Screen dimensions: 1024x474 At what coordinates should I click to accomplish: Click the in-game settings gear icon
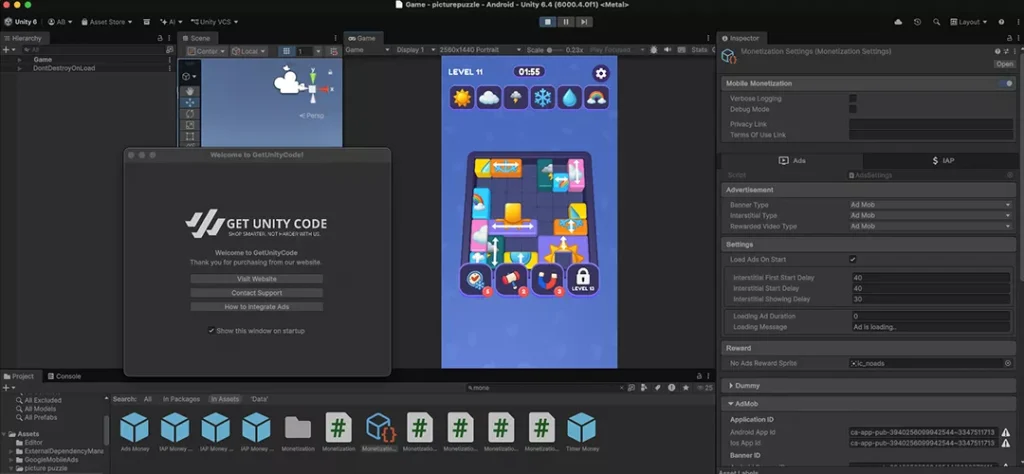[x=601, y=73]
